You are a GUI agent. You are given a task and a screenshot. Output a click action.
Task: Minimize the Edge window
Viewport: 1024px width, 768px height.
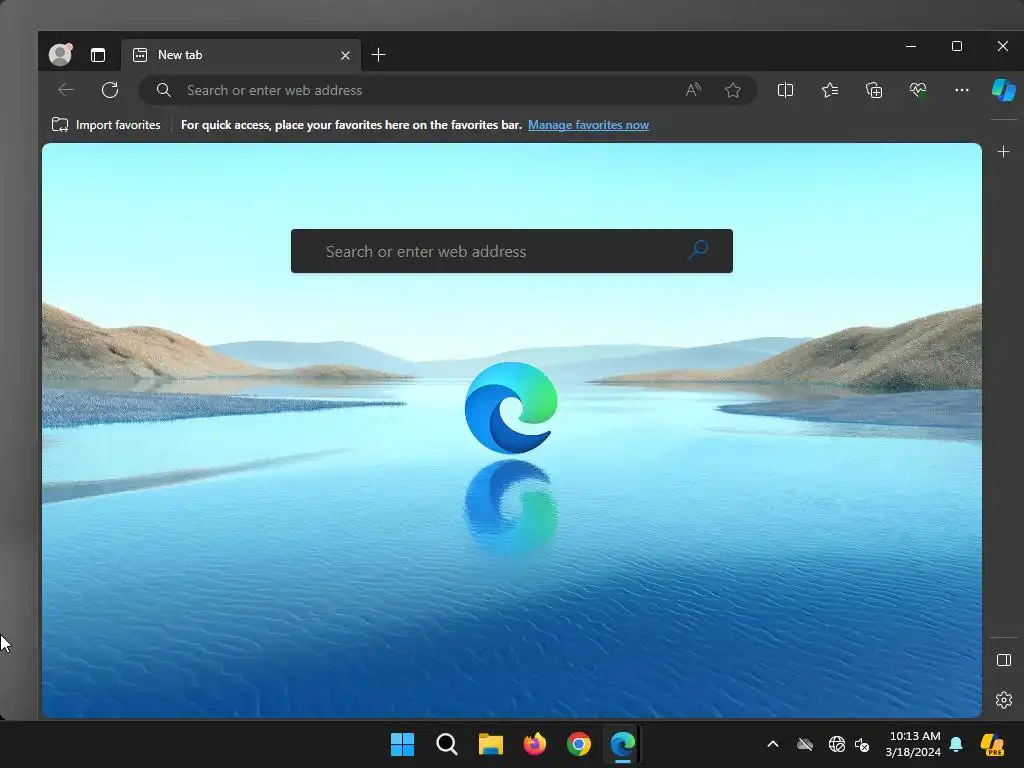click(x=911, y=46)
